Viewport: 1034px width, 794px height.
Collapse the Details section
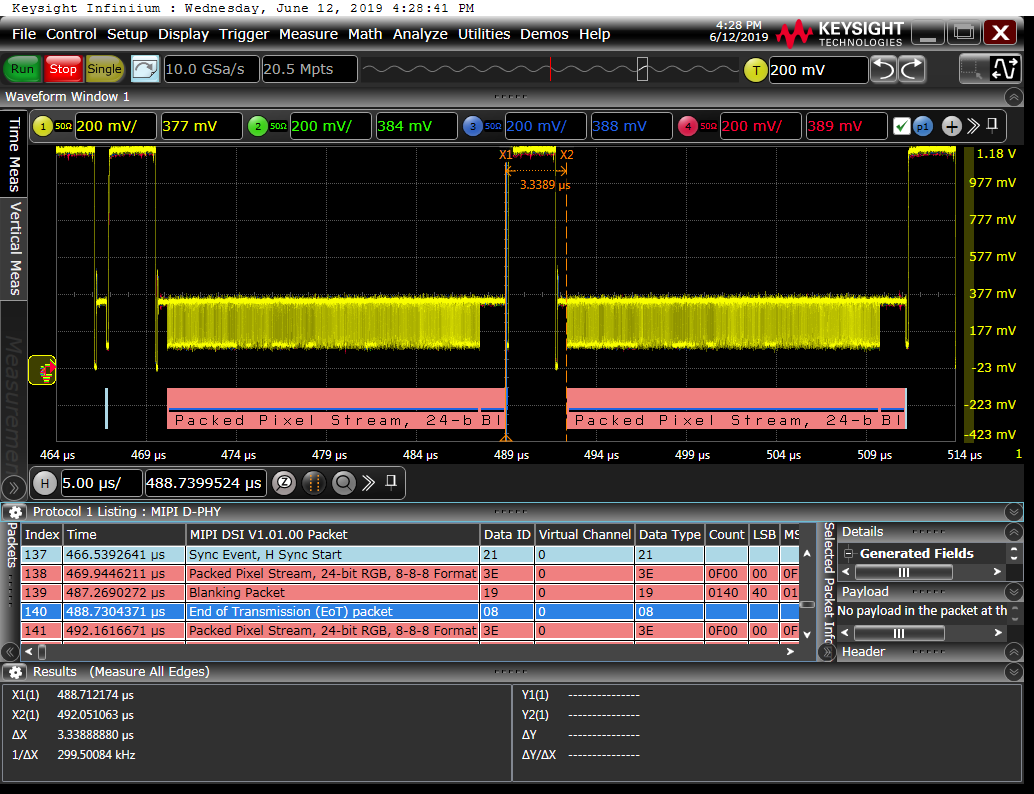pos(1014,532)
